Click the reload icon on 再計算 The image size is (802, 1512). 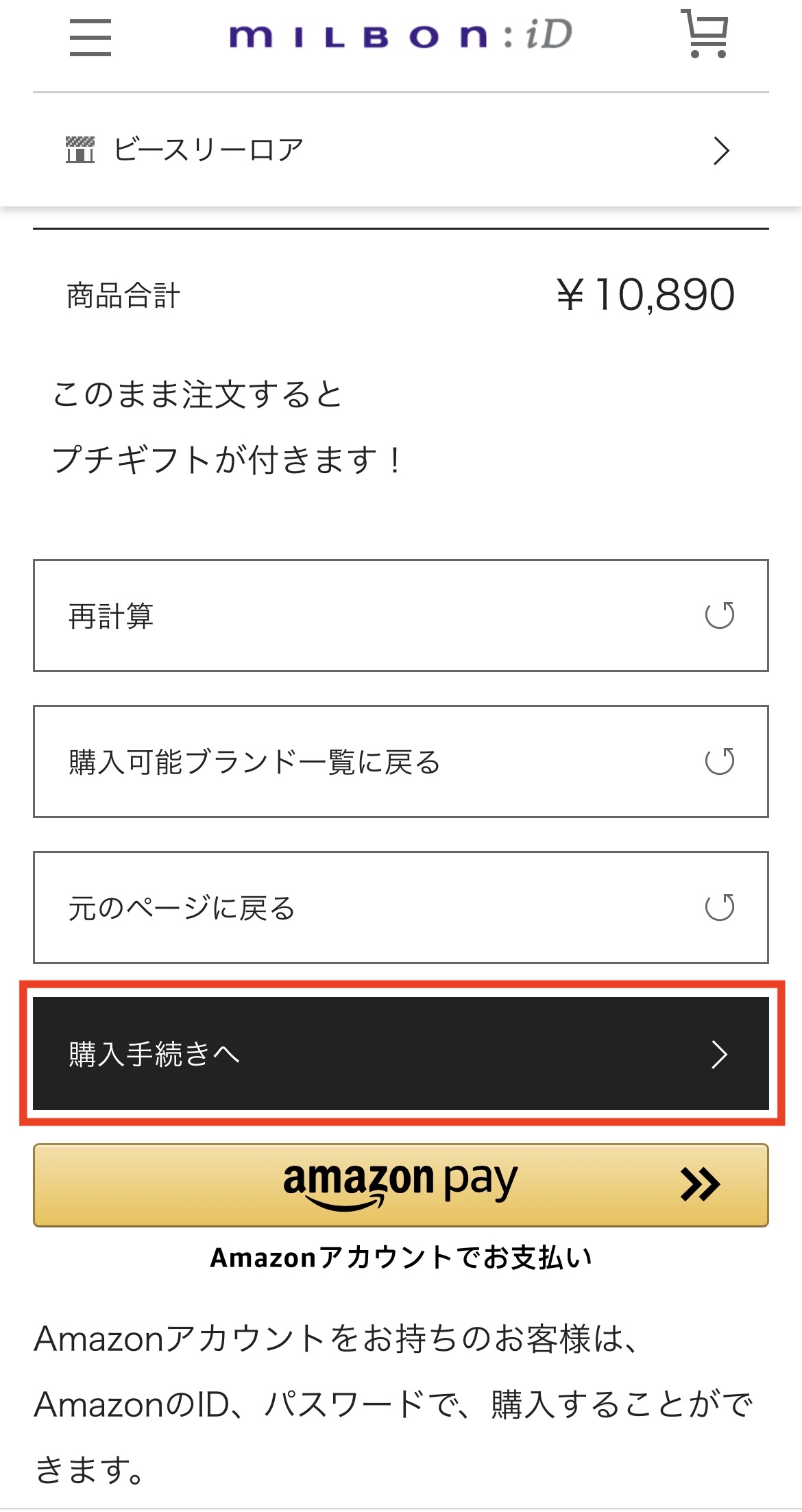click(720, 615)
